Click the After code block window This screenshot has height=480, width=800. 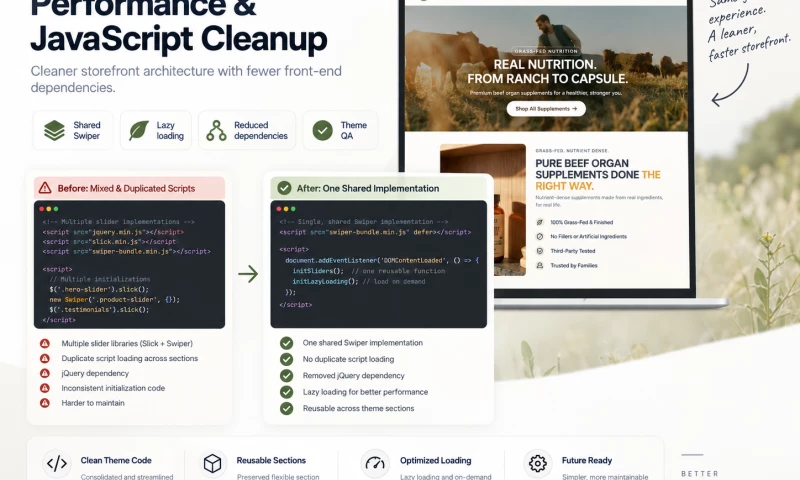click(x=379, y=264)
